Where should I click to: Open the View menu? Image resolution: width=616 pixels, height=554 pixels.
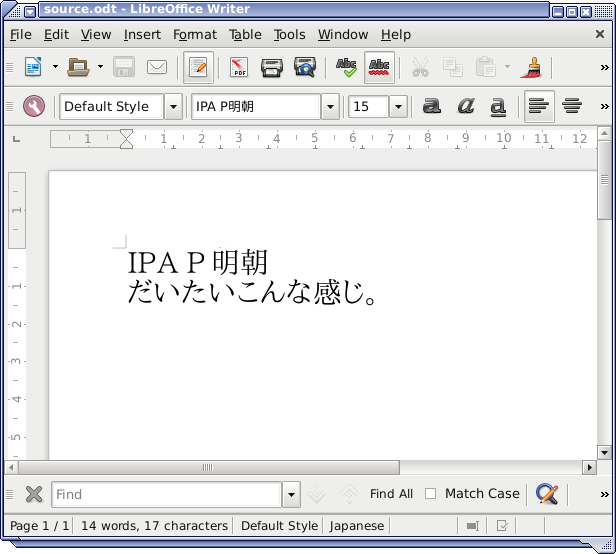[96, 35]
